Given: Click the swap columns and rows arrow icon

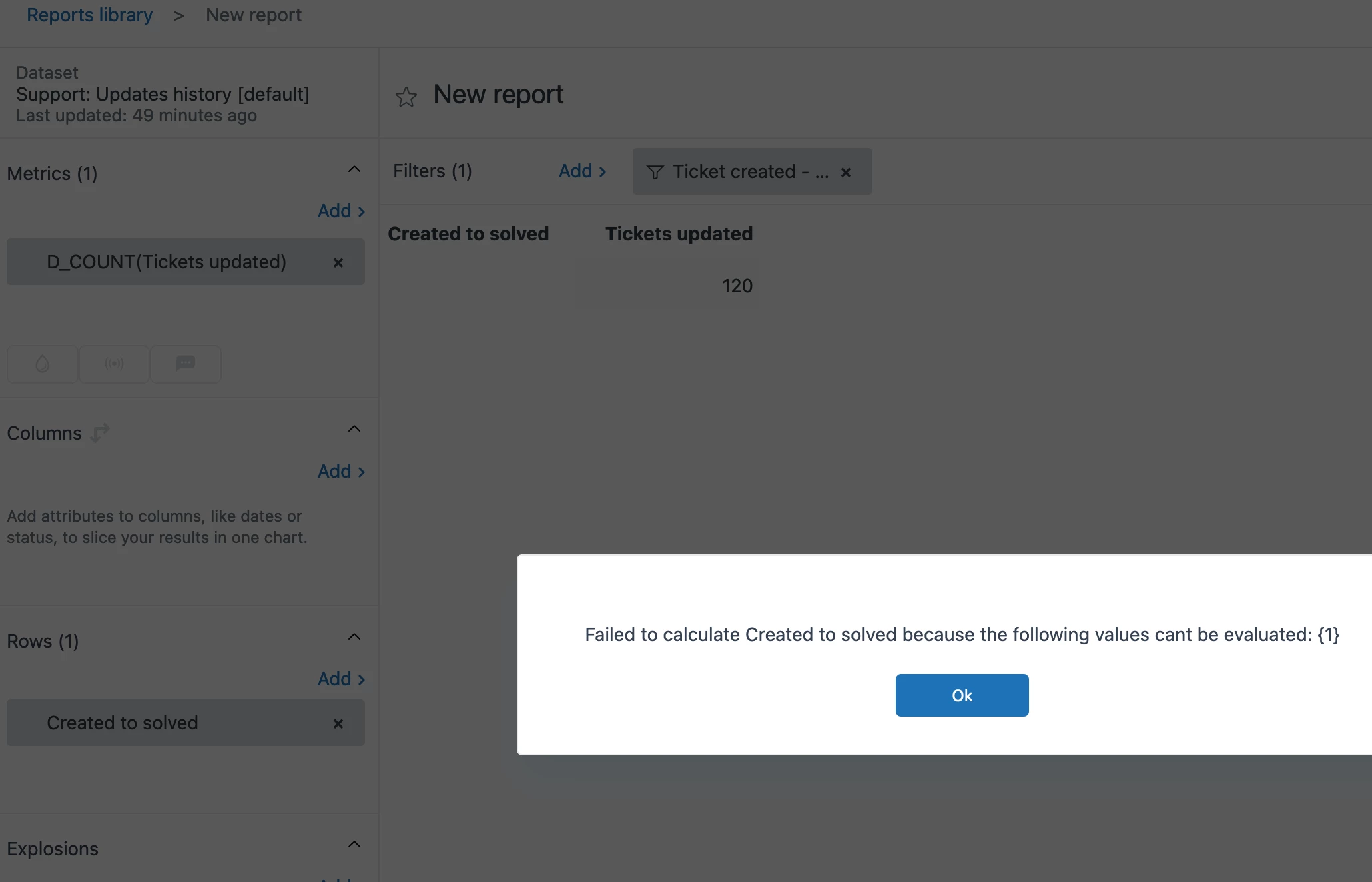Looking at the screenshot, I should click(x=100, y=433).
